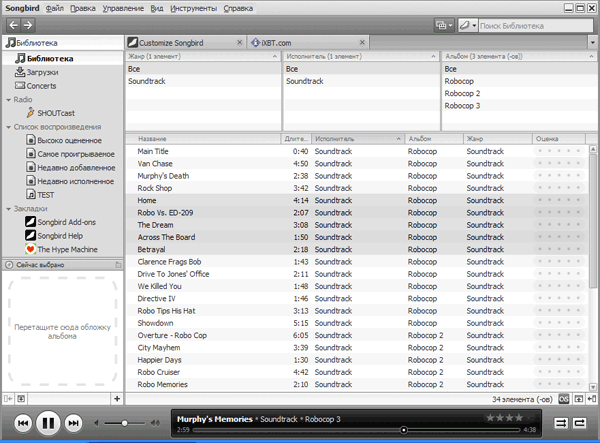Image resolution: width=600 pixels, height=443 pixels.
Task: Adjust the volume slider knob
Action: click(x=124, y=423)
